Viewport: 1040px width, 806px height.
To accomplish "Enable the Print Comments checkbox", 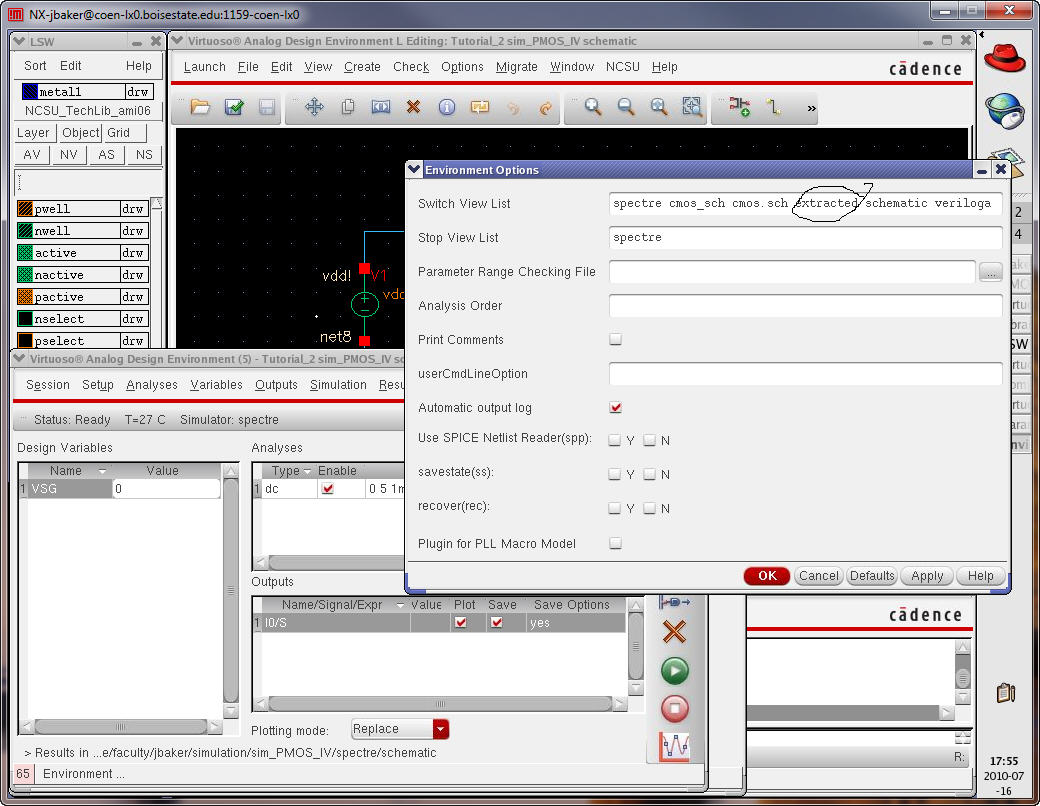I will (x=616, y=340).
